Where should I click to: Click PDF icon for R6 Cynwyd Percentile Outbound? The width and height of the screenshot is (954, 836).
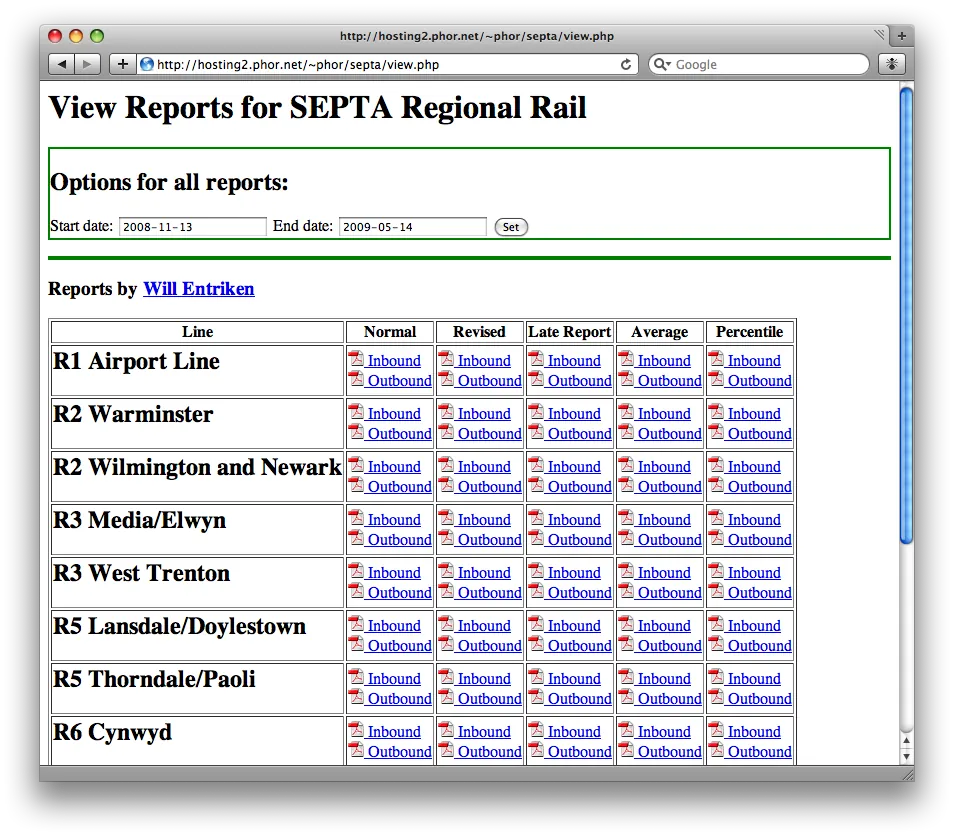click(x=716, y=750)
